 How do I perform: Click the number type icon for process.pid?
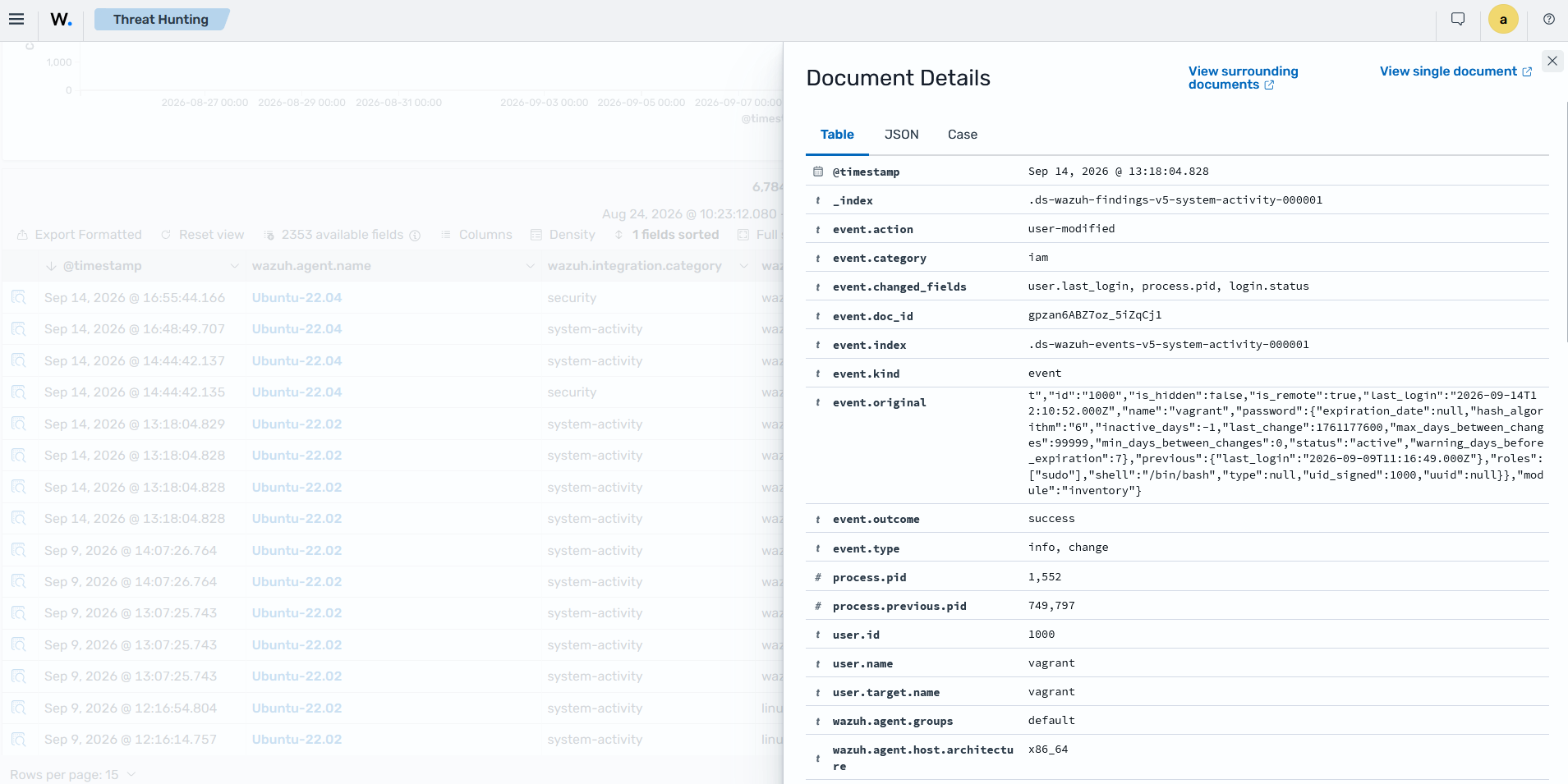(x=818, y=577)
